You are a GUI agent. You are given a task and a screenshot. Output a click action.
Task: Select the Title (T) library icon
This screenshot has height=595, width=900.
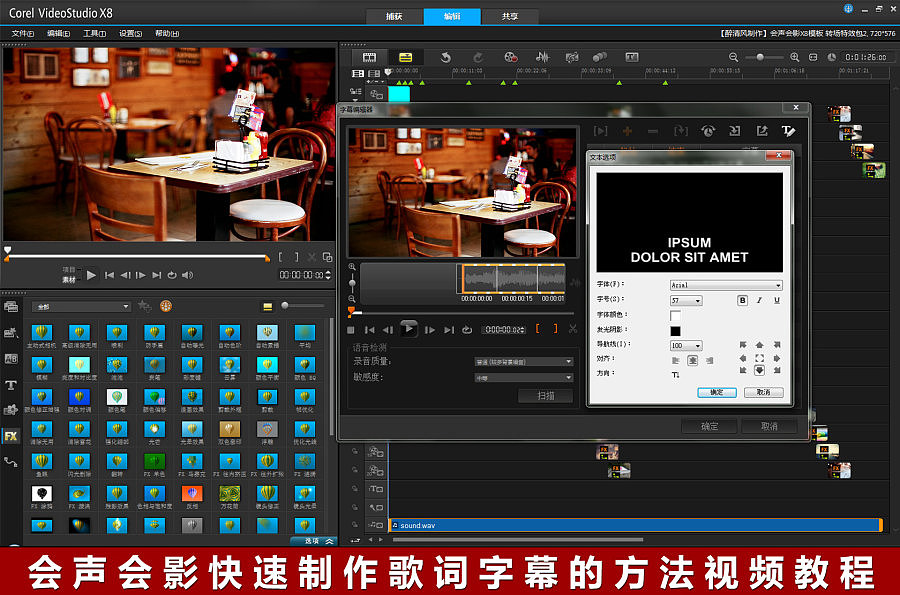pyautogui.click(x=11, y=384)
